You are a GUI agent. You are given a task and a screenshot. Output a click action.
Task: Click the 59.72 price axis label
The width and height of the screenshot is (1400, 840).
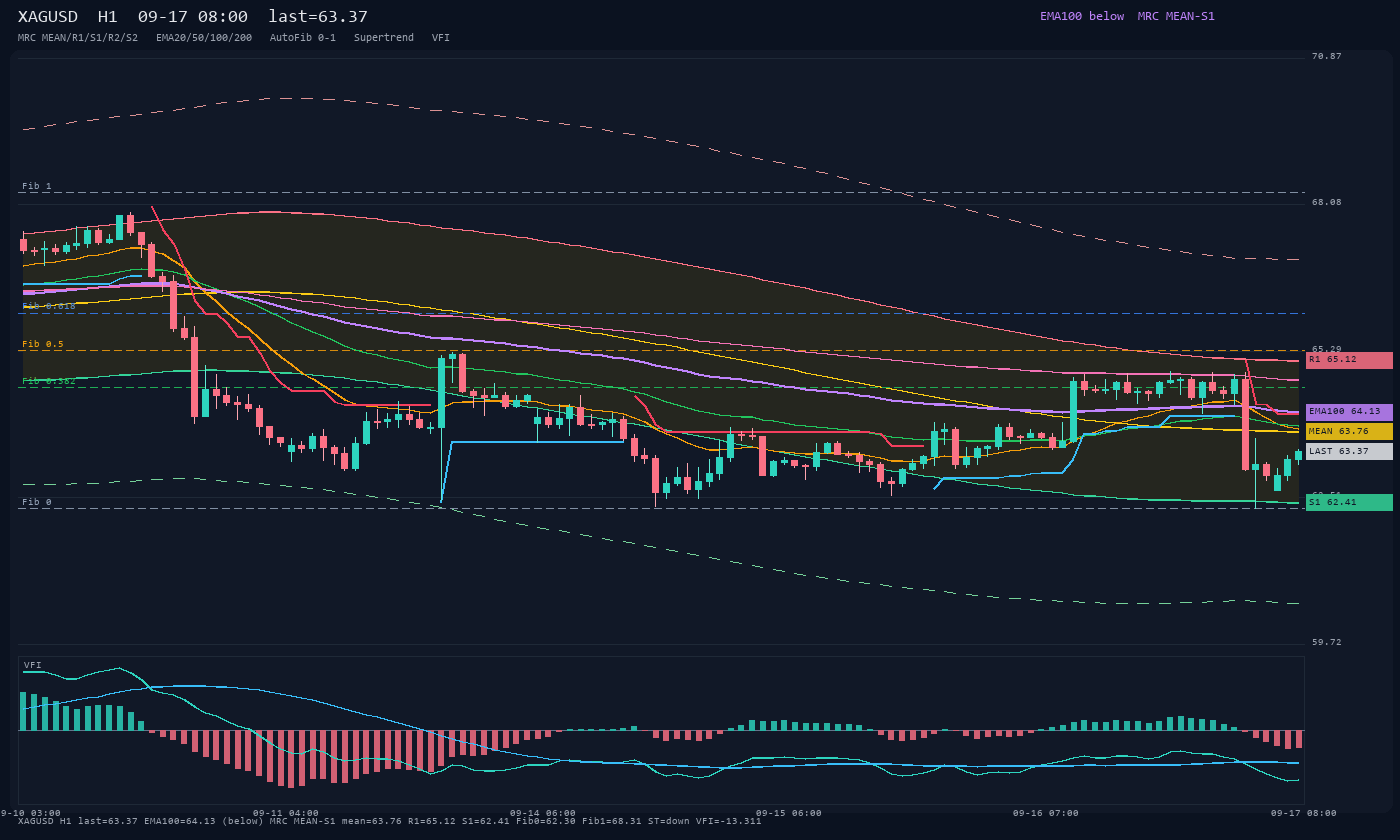1327,642
